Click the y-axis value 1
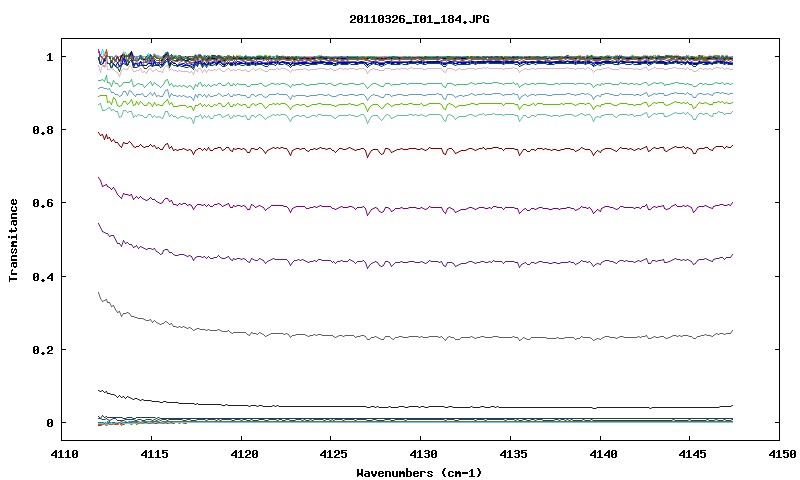This screenshot has height=480, width=800. click(x=49, y=57)
